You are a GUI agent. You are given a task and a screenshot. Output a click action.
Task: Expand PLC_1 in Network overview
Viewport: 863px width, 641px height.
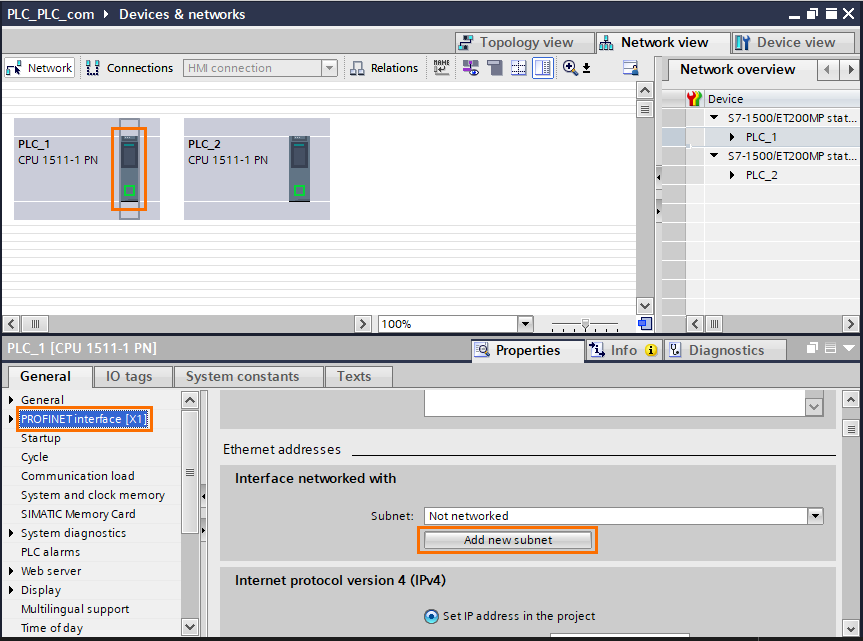[x=732, y=136]
